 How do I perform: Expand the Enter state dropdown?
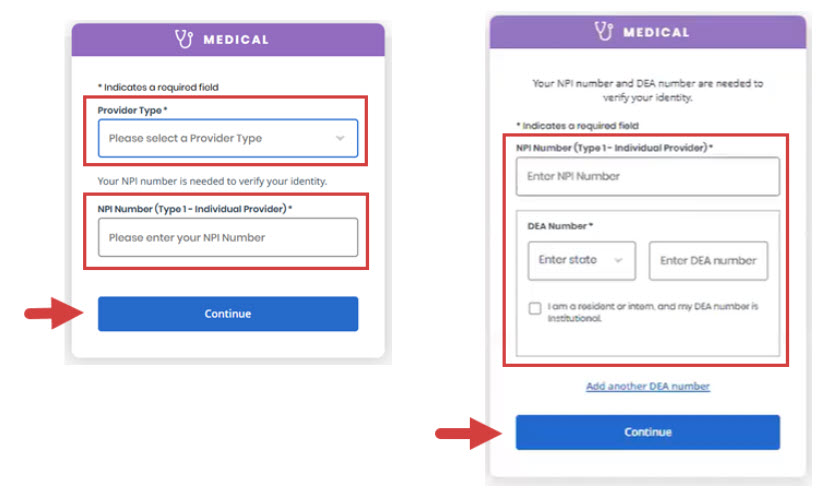click(x=580, y=260)
